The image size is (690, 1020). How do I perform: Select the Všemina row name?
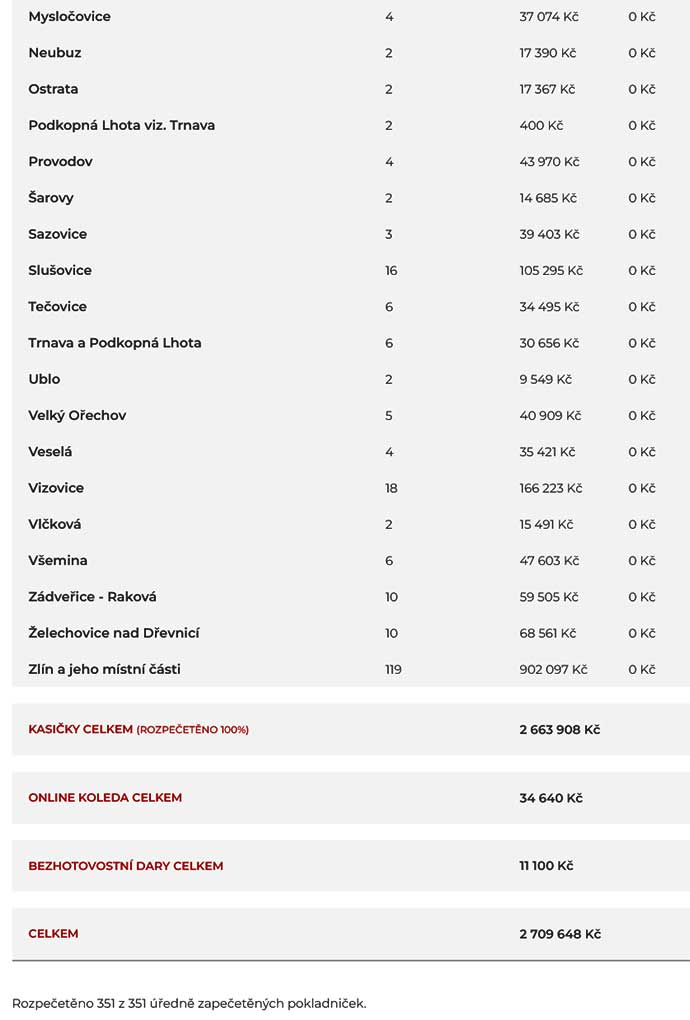pyautogui.click(x=57, y=560)
